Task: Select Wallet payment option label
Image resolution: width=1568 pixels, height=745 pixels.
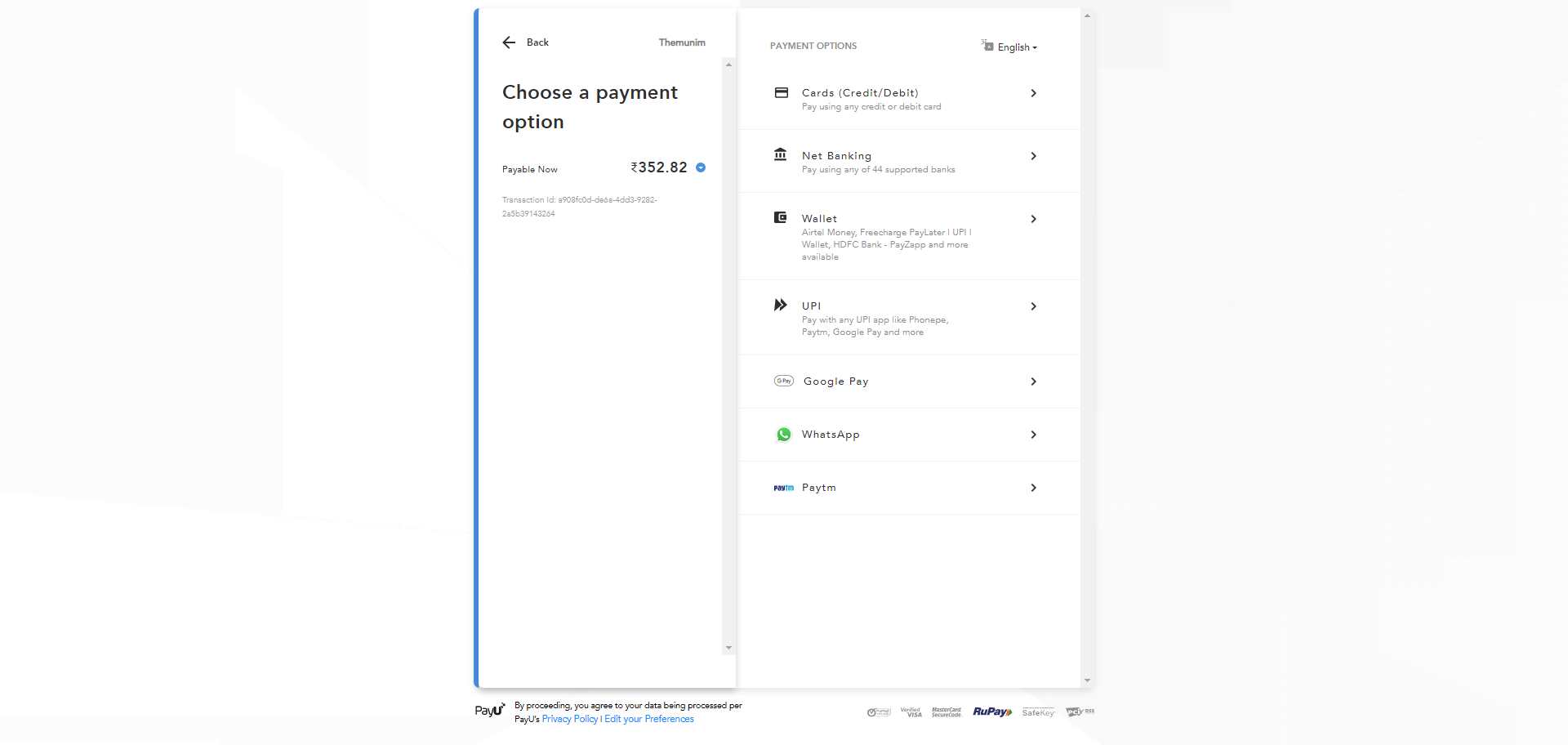Action: [x=819, y=219]
